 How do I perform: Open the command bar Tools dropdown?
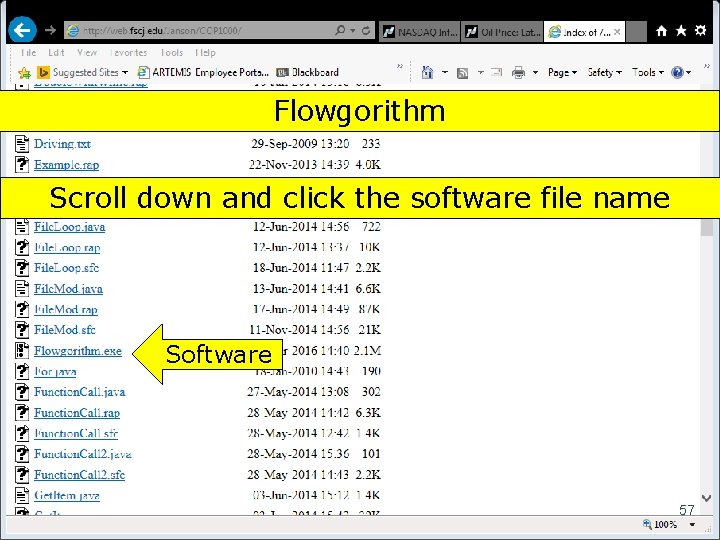[x=647, y=73]
